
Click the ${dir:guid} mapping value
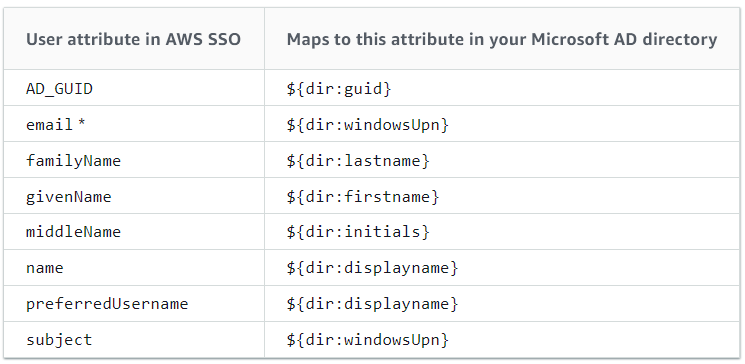pos(339,89)
